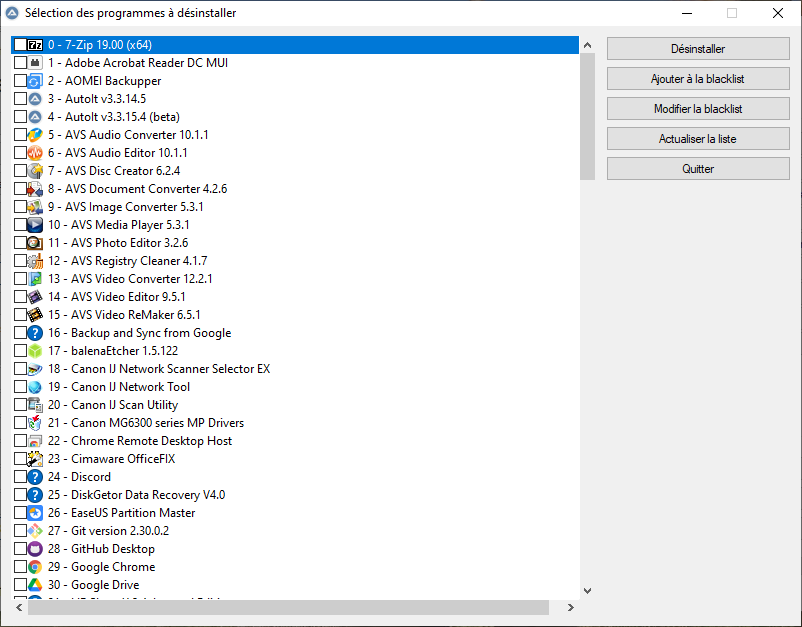Image resolution: width=802 pixels, height=627 pixels.
Task: Click the balenaEtcher icon
Action: click(35, 351)
